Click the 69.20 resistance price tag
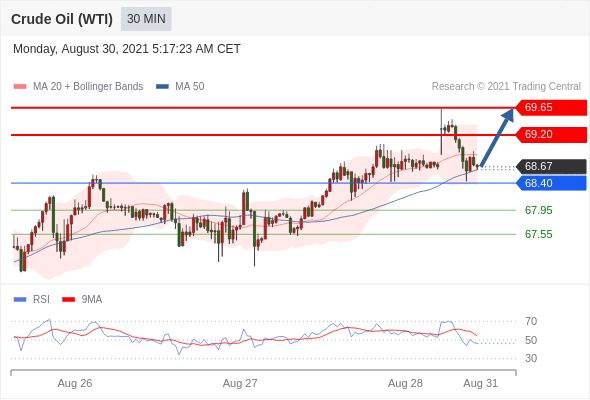Viewport: 590px width, 400px height. coord(551,135)
